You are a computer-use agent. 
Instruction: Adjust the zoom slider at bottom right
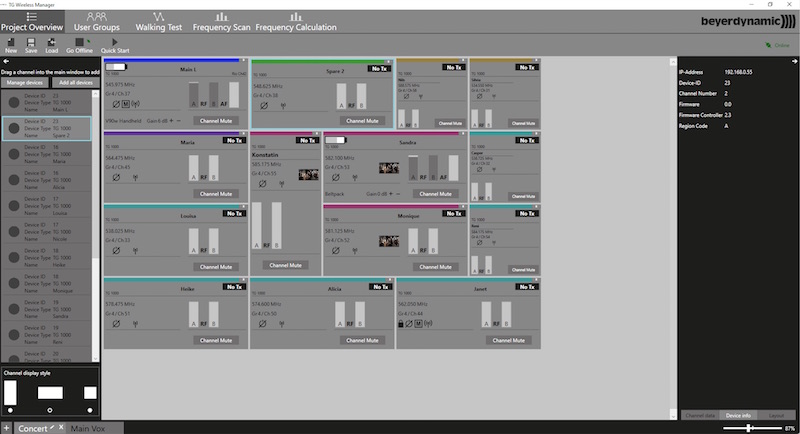[749, 427]
